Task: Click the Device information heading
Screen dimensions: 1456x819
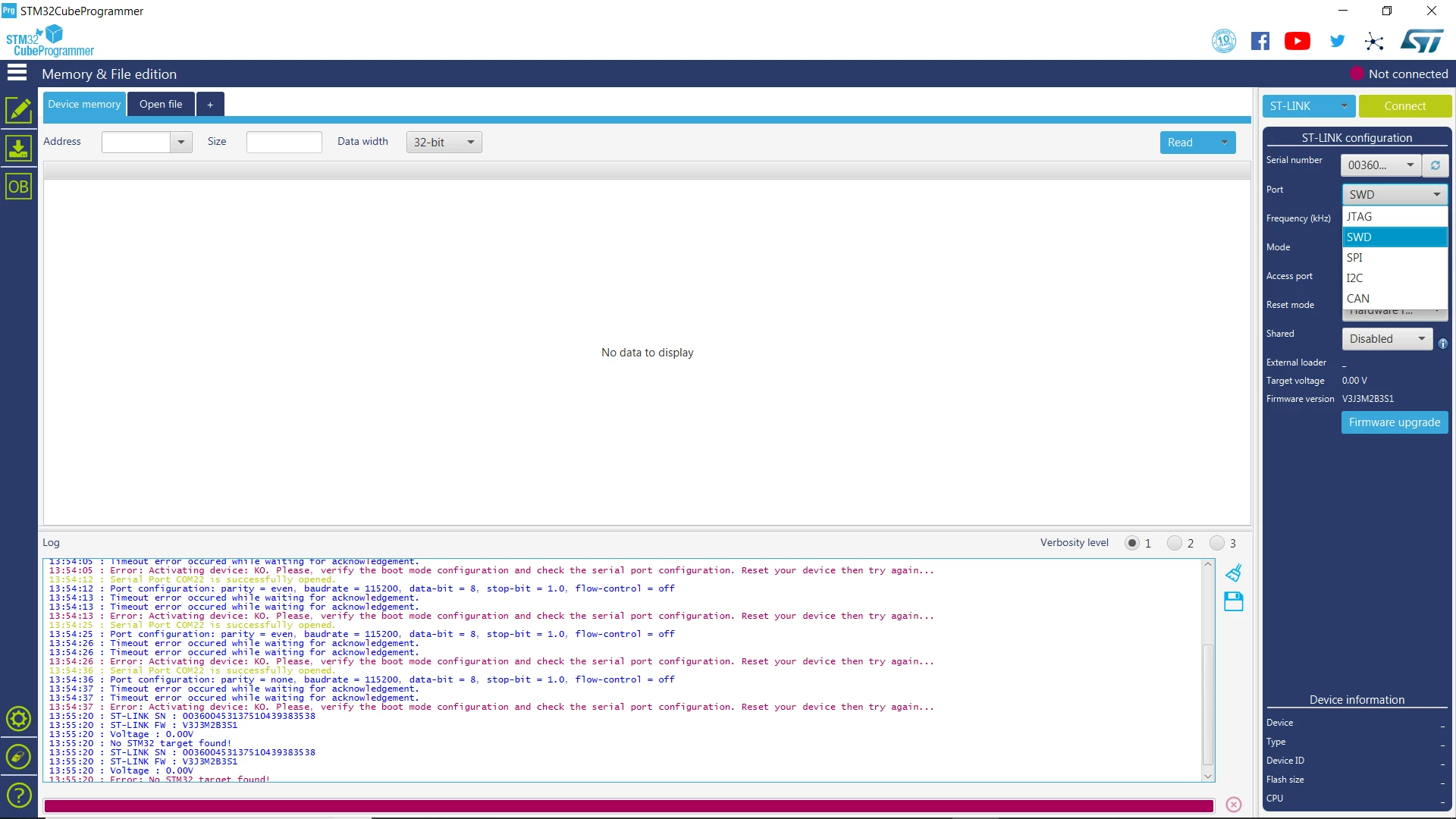Action: pos(1357,700)
